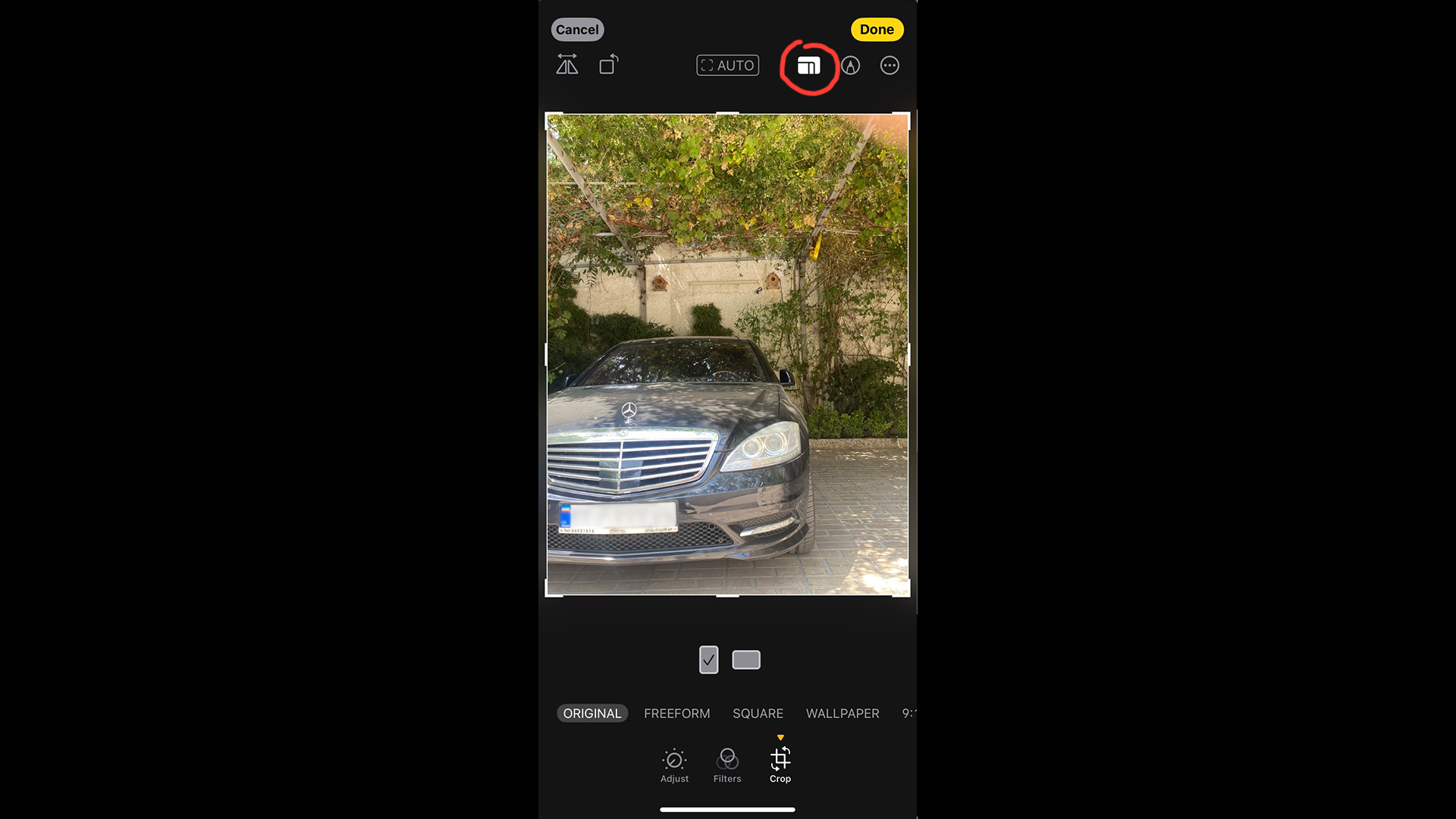
Task: Open the more options menu icon
Action: (889, 65)
